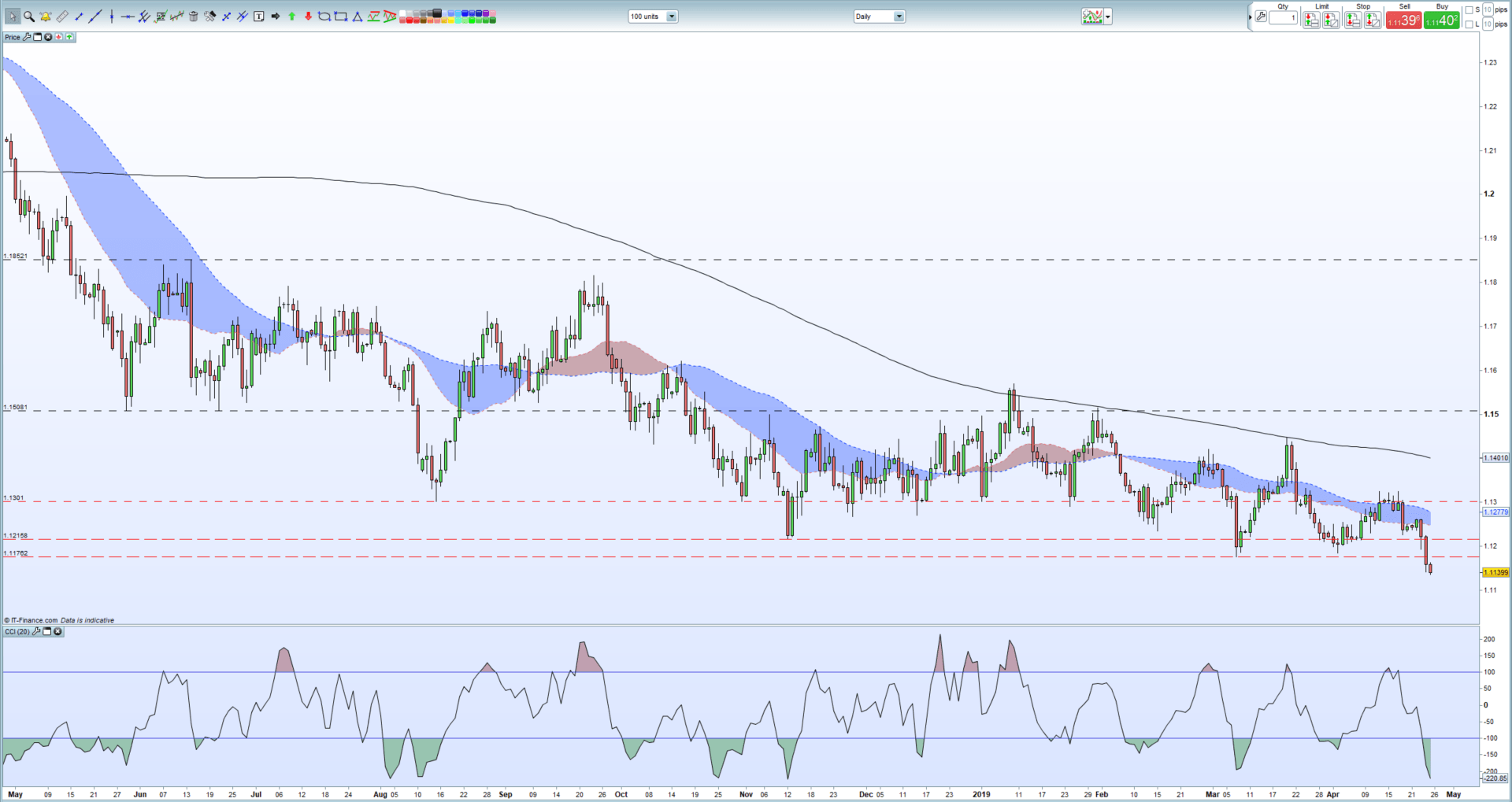Expand the indicators icon dropdown arrow
1512x802 pixels.
point(1108,17)
